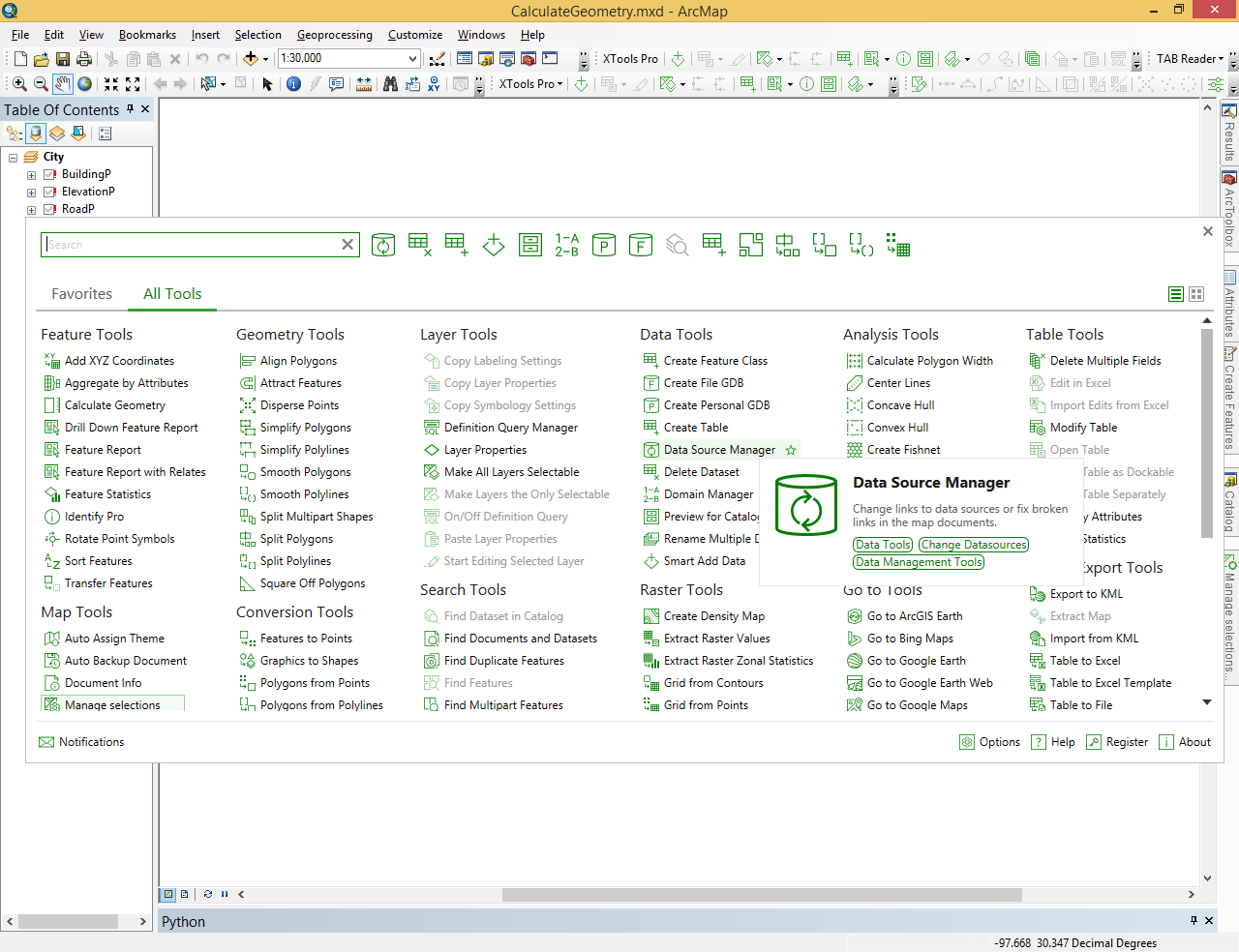Click the Open document folder icon
Viewport: 1239px width, 952px height.
point(41,59)
